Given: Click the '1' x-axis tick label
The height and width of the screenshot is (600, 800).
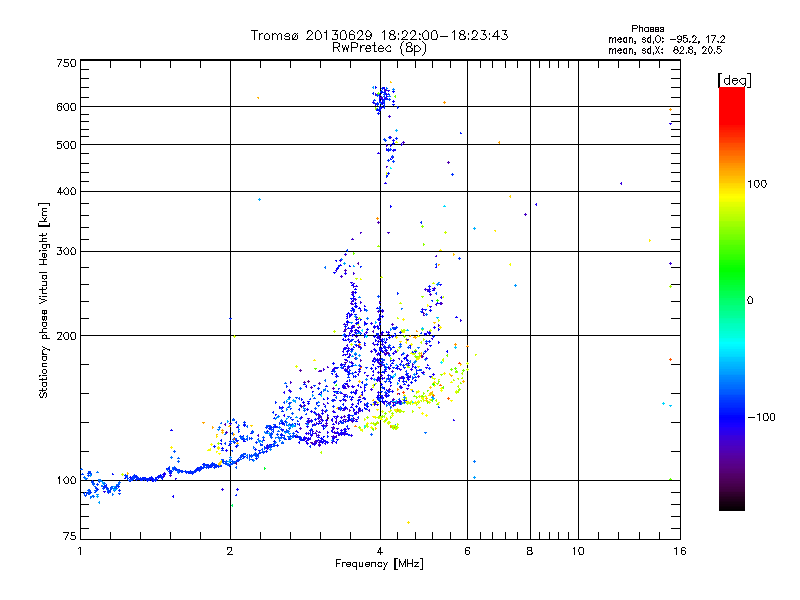Looking at the screenshot, I should pos(80,551).
